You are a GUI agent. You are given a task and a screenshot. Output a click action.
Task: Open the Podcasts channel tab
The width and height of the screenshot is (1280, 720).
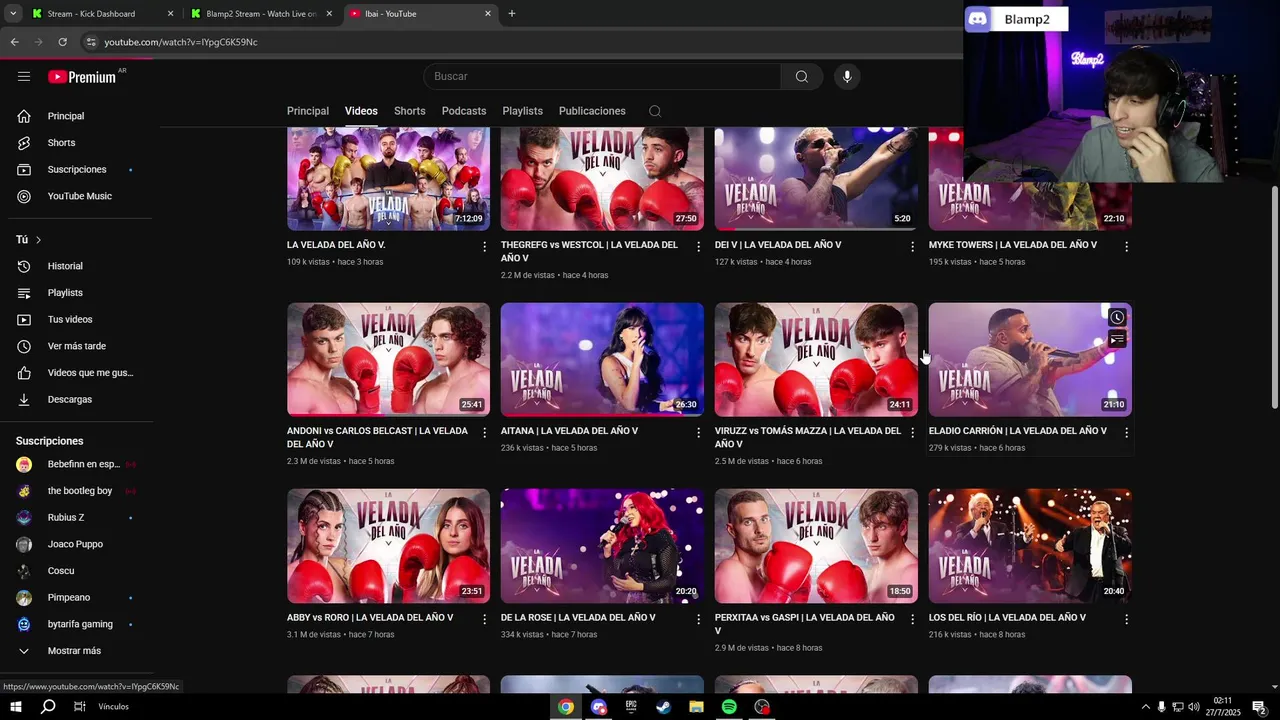pos(464,111)
